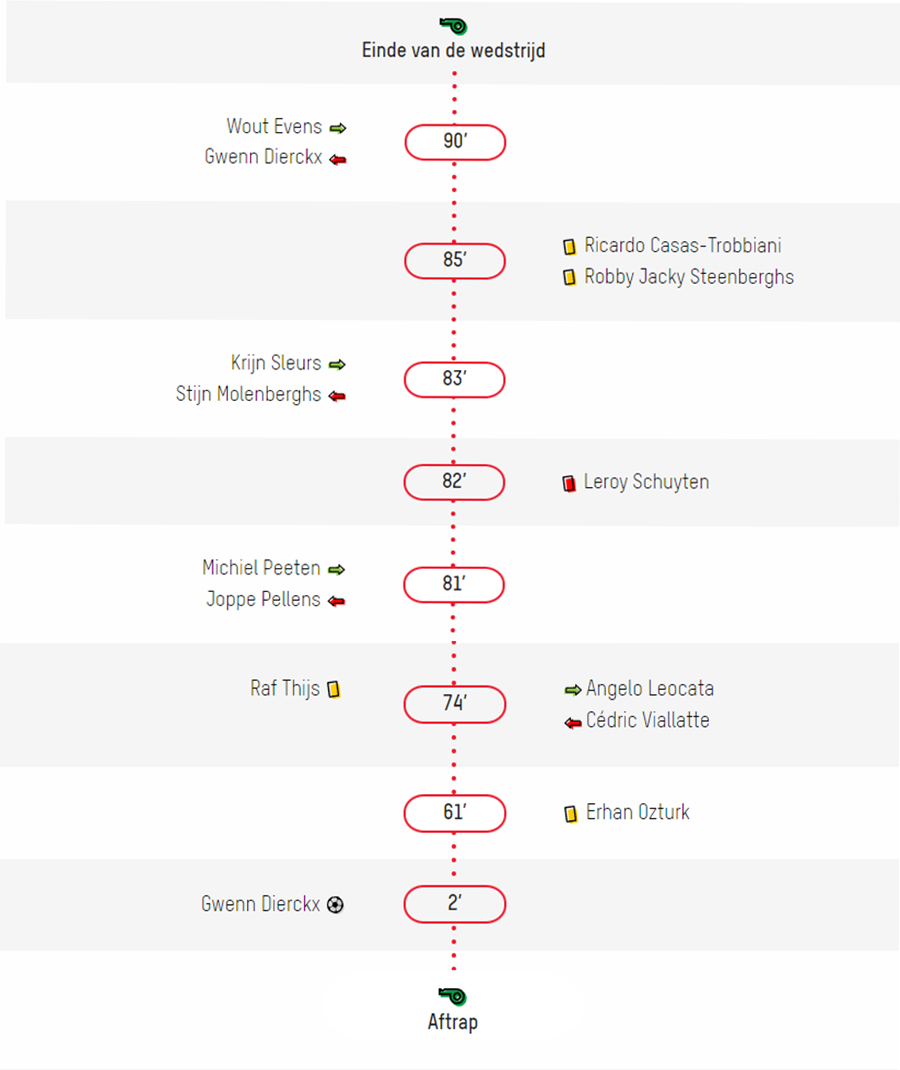Select the 90' timeline marker
Image resolution: width=900 pixels, height=1070 pixels.
(x=455, y=142)
